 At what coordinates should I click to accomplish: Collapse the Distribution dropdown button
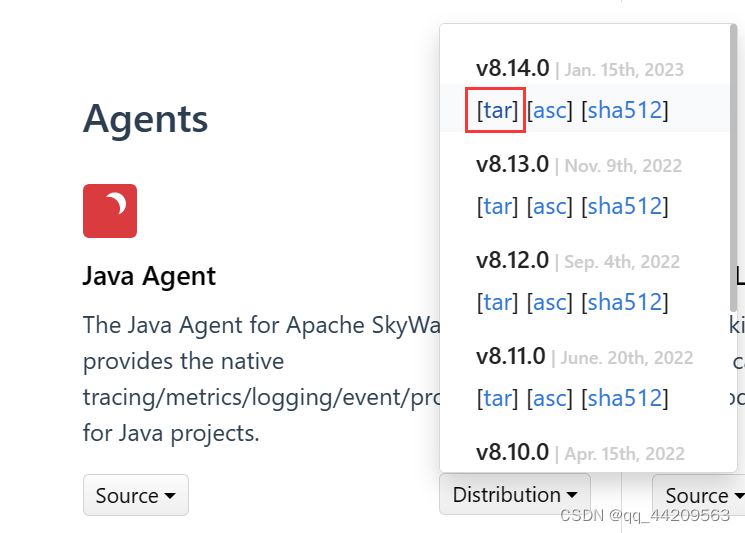[x=514, y=494]
